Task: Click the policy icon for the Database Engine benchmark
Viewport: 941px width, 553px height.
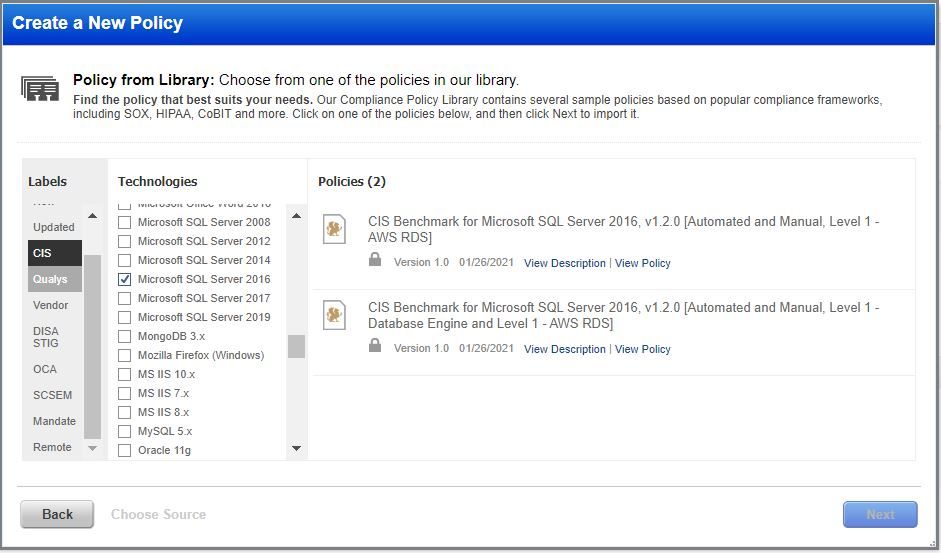Action: (334, 315)
